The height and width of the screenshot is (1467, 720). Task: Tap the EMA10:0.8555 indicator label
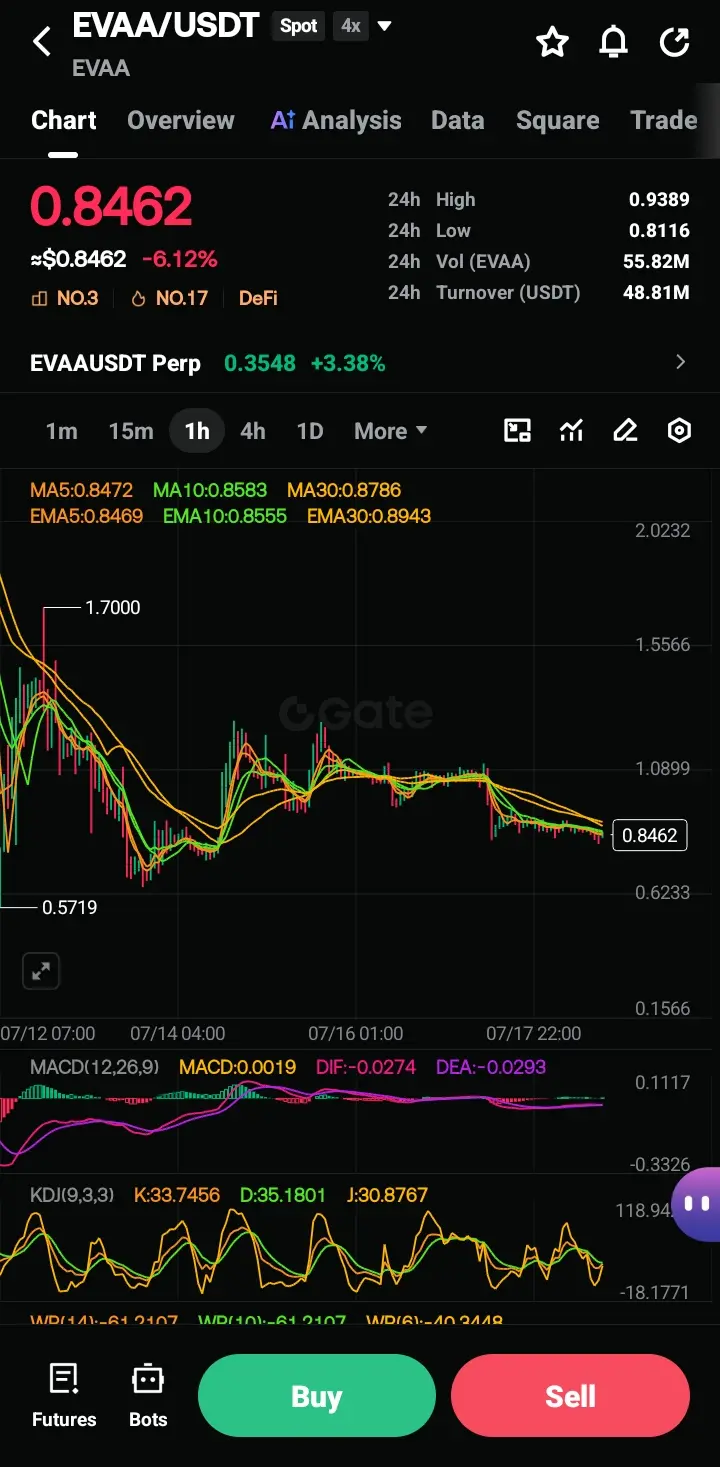[225, 516]
